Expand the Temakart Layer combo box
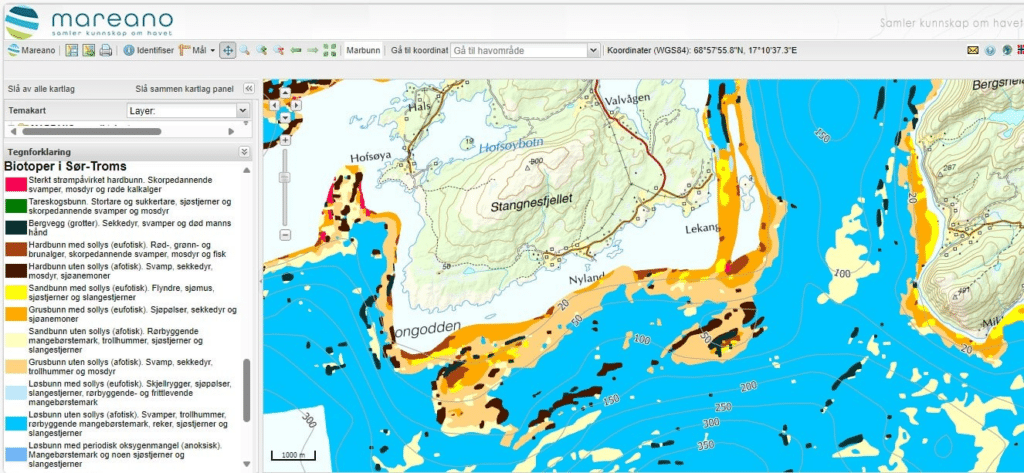Screen dimensions: 1024x473 coord(242,110)
